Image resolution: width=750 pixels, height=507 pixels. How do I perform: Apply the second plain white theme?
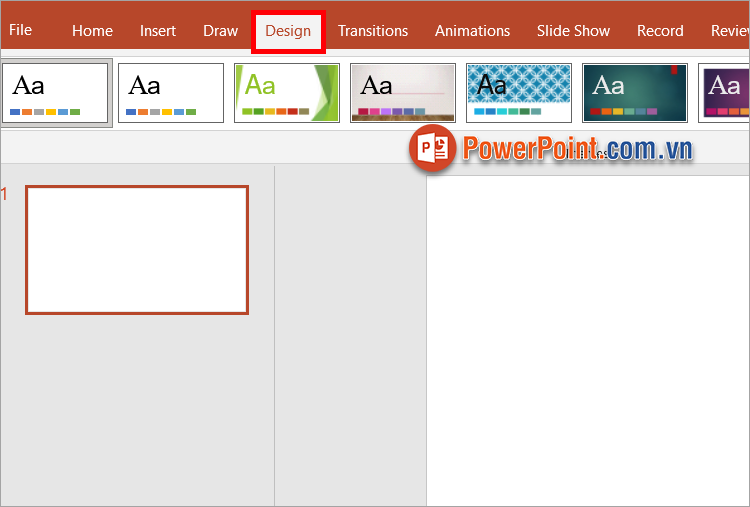click(171, 93)
